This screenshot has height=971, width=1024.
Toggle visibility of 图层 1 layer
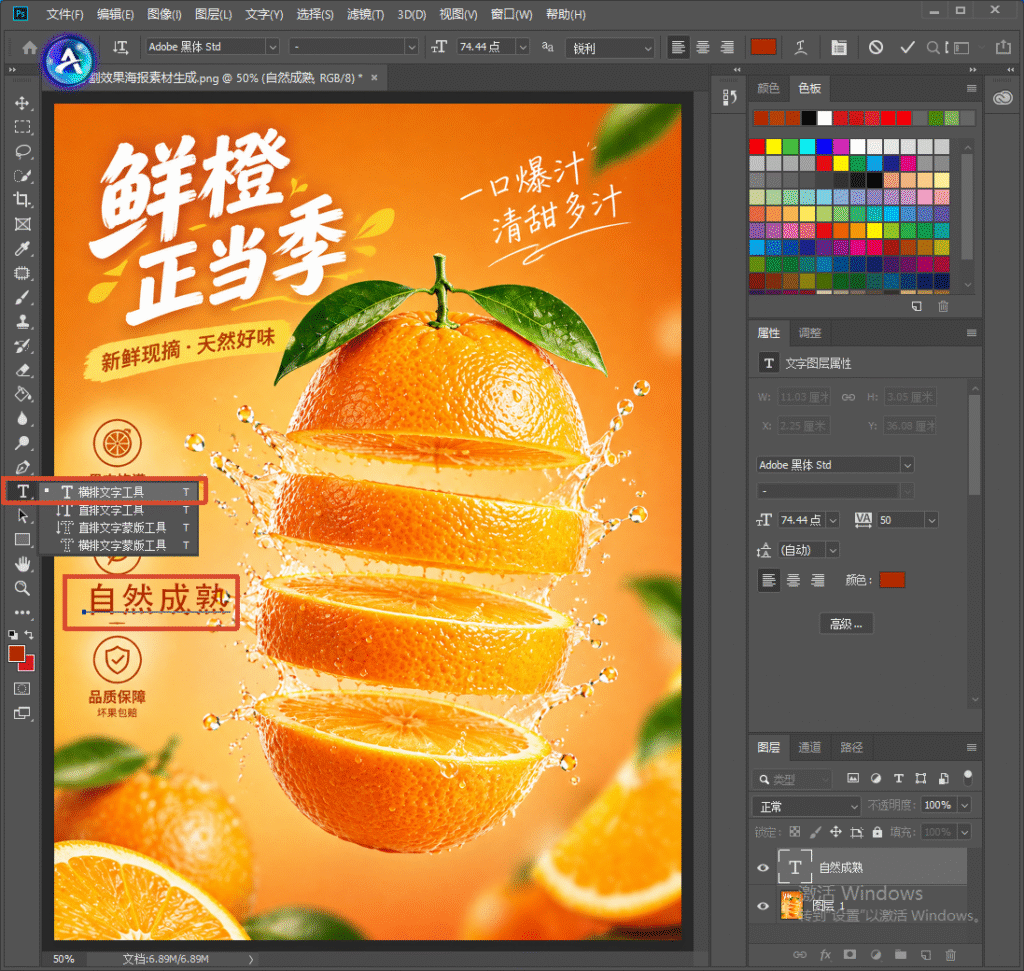pyautogui.click(x=763, y=906)
